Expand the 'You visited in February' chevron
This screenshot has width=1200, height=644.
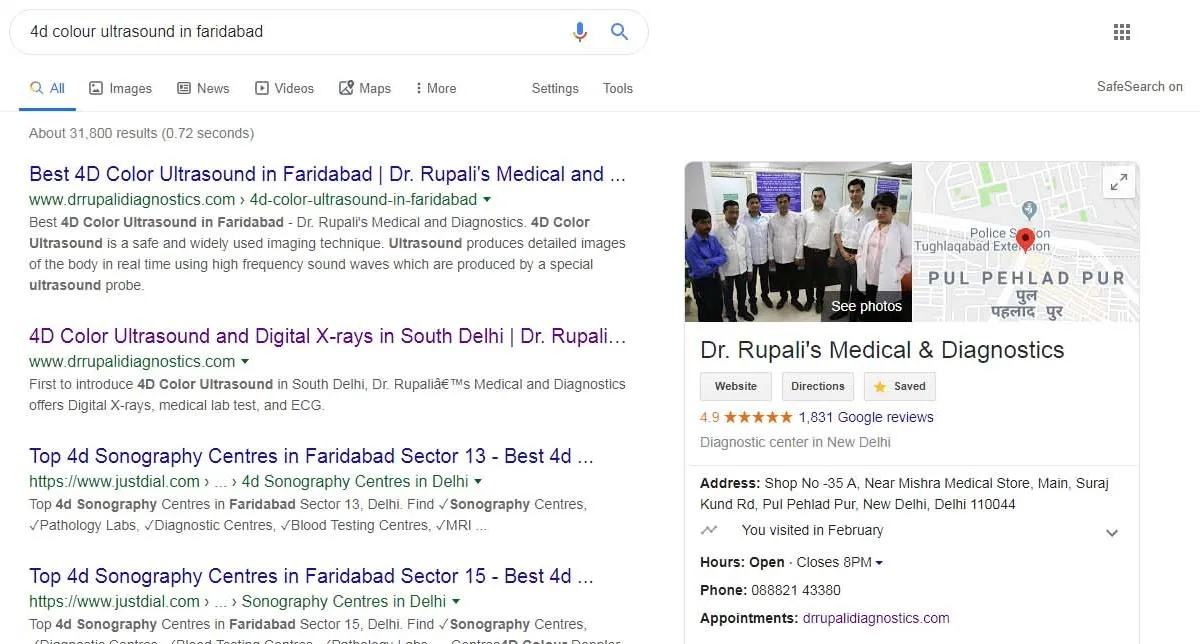tap(1112, 533)
